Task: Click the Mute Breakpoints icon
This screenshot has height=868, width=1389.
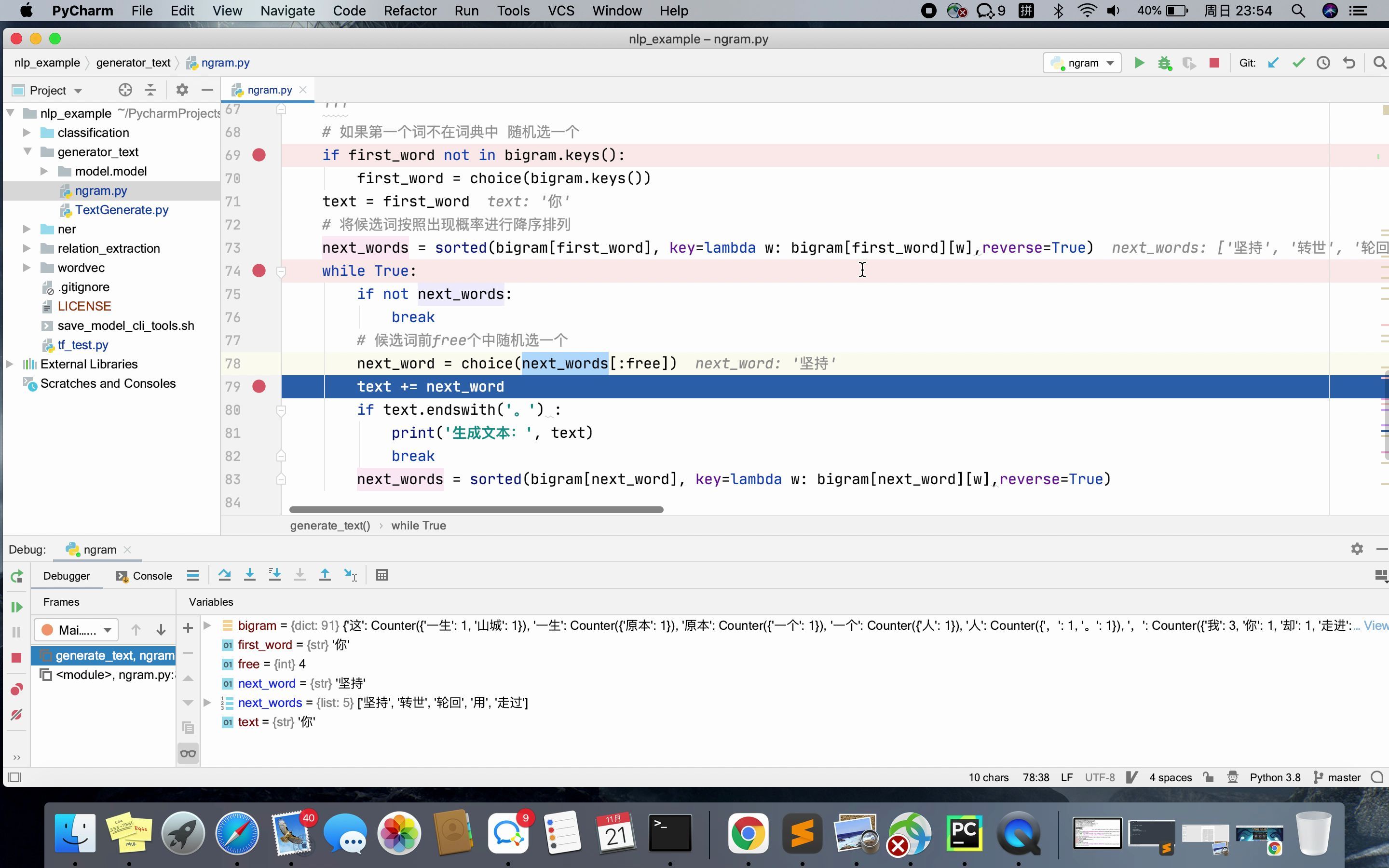Action: (17, 715)
